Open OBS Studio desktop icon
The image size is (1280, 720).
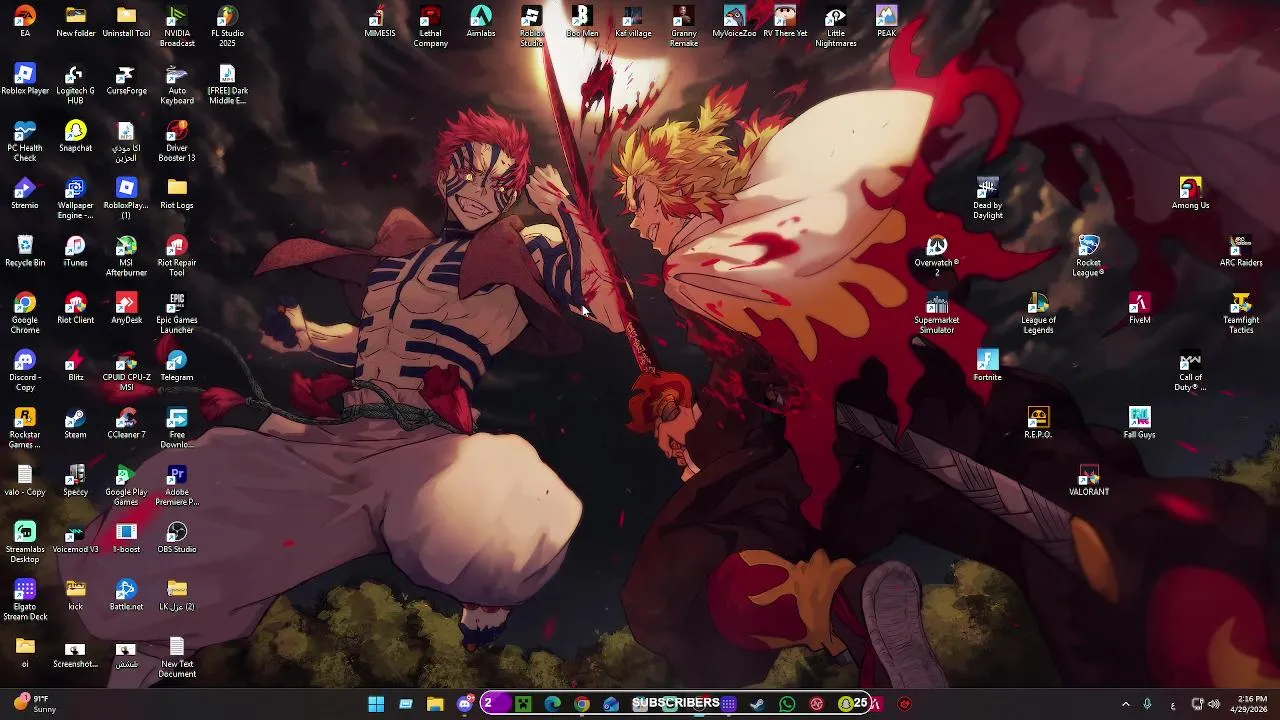point(177,538)
